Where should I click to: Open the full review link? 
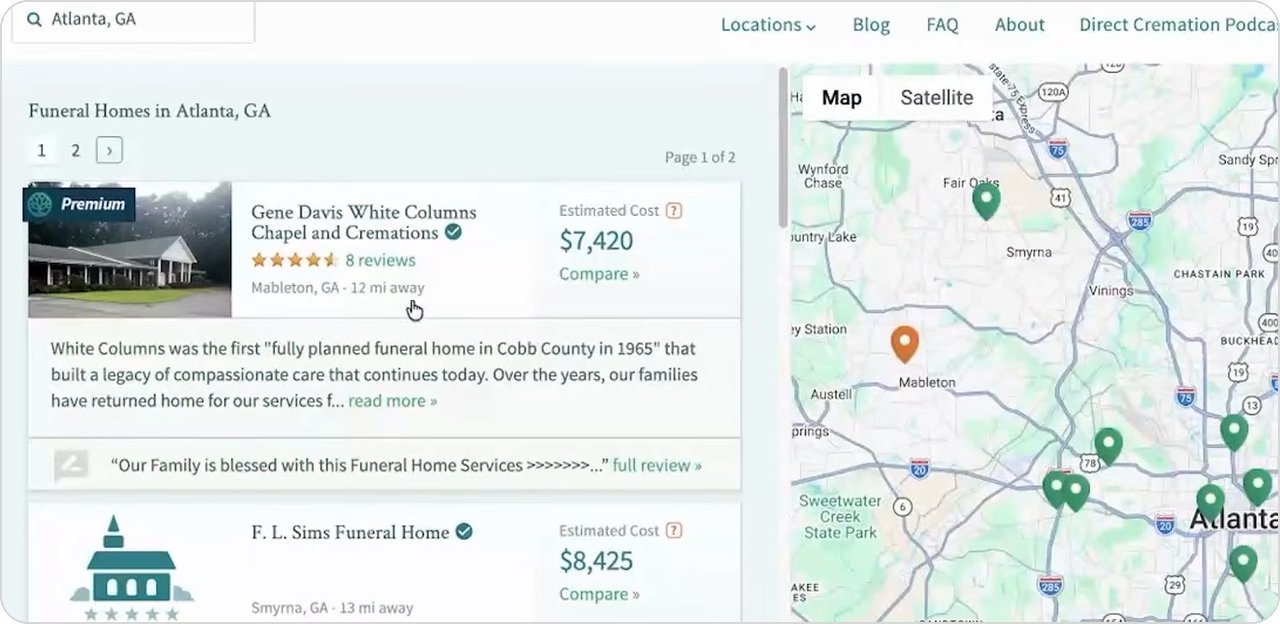[657, 465]
